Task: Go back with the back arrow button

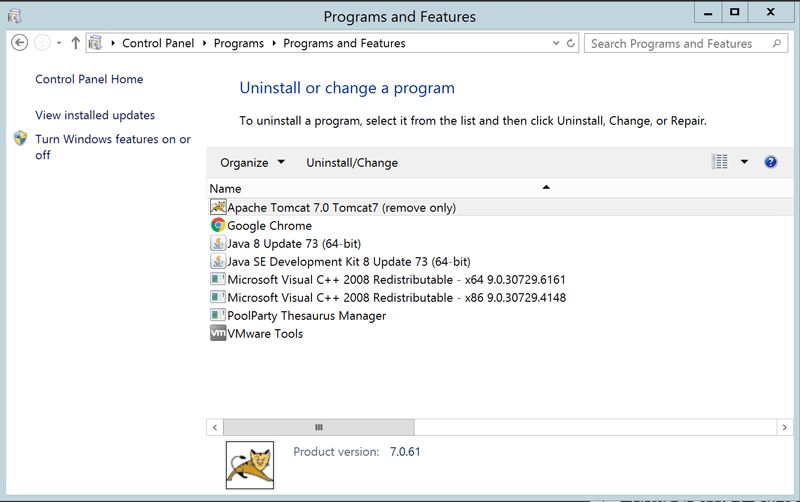Action: coord(19,43)
